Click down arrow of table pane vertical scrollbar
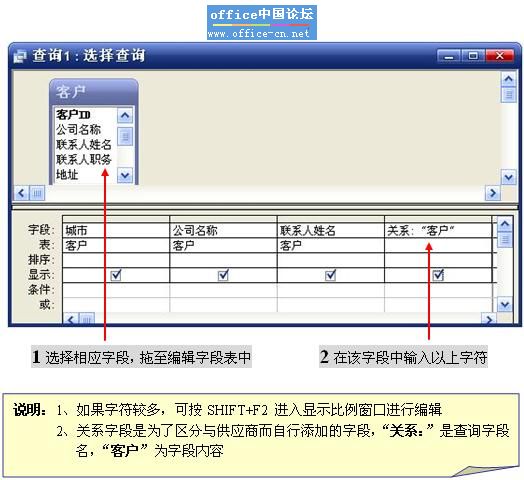 point(508,177)
